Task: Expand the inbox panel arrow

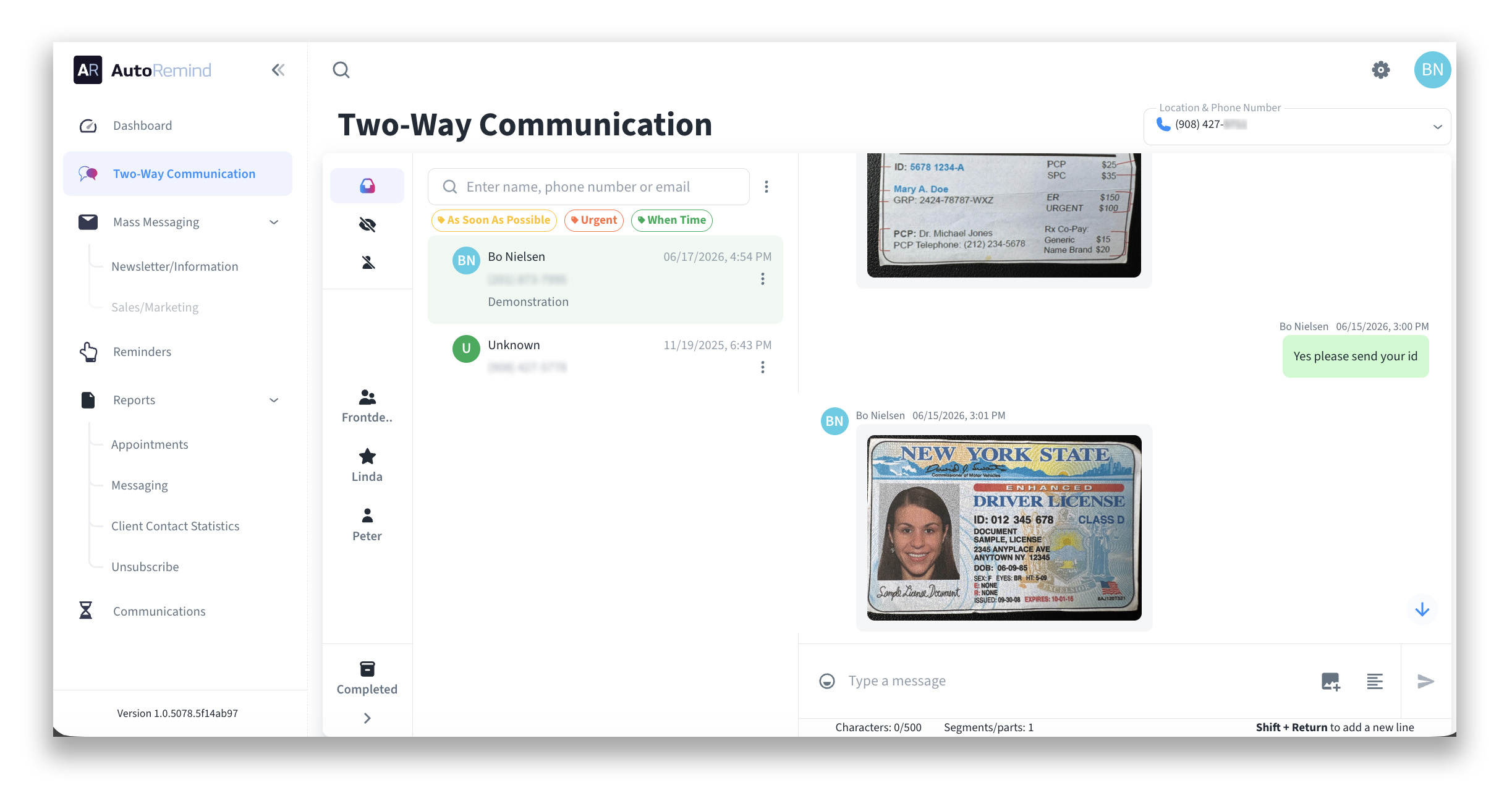Action: pos(367,718)
